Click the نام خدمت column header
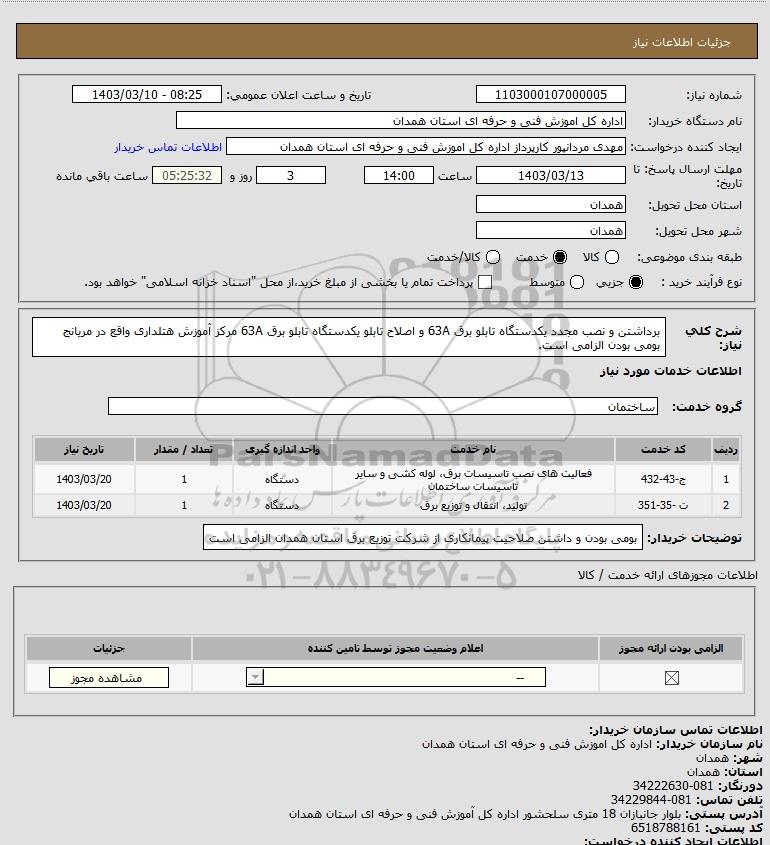The width and height of the screenshot is (770, 845). click(473, 449)
